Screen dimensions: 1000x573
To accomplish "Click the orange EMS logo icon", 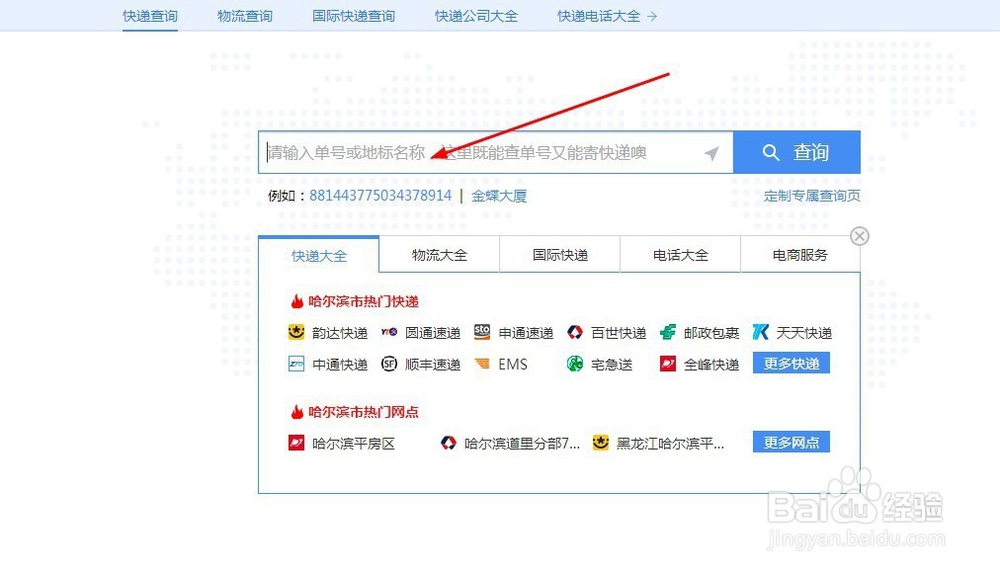I will (x=482, y=364).
